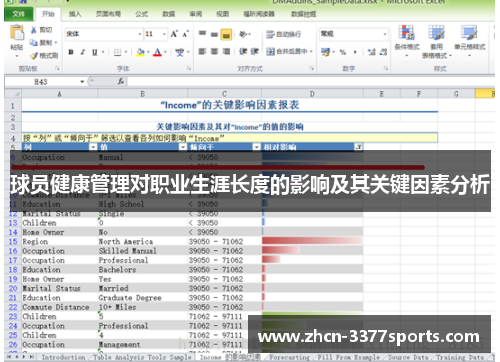Image resolution: width=500 pixels, height=362 pixels.
Task: Apply percent style (%) format
Action: [x=343, y=52]
